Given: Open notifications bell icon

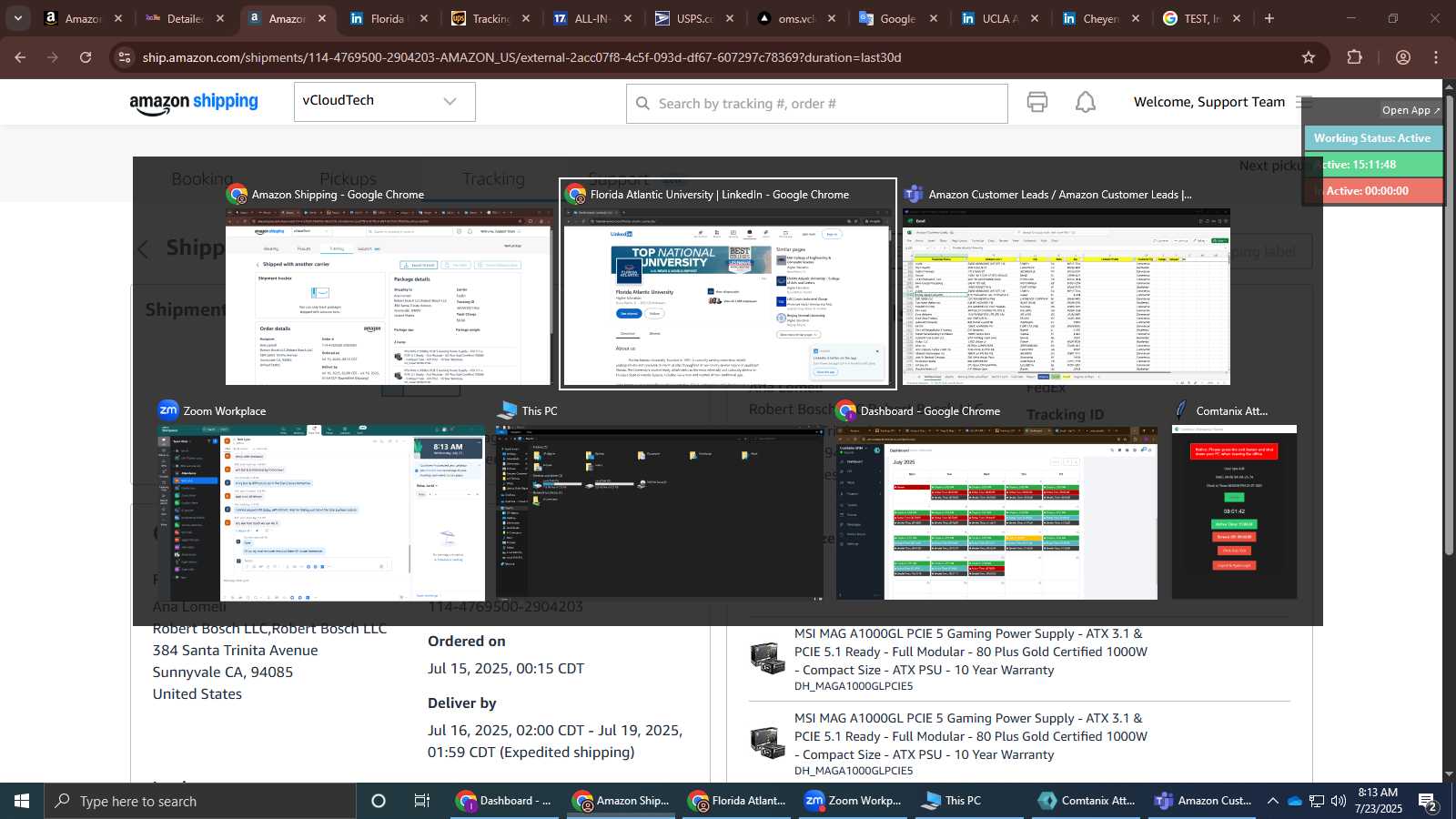Looking at the screenshot, I should (x=1086, y=102).
